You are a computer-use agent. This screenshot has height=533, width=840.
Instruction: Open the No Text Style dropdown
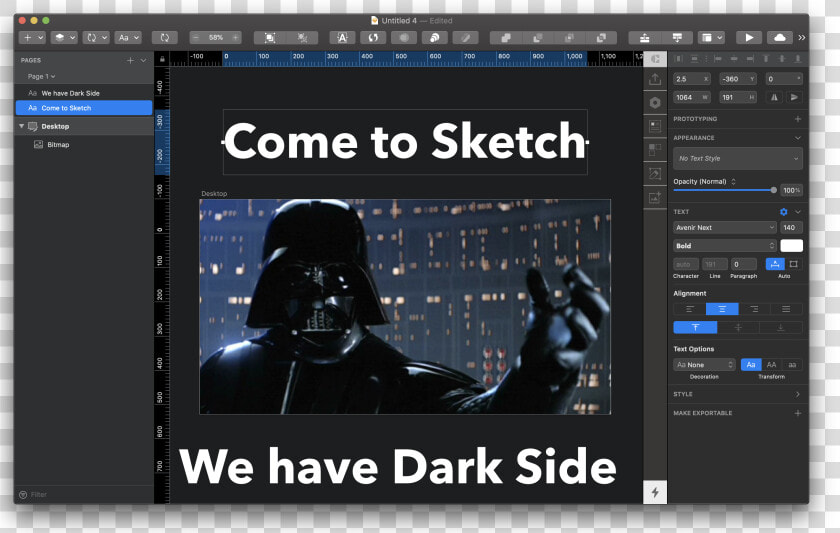[738, 159]
